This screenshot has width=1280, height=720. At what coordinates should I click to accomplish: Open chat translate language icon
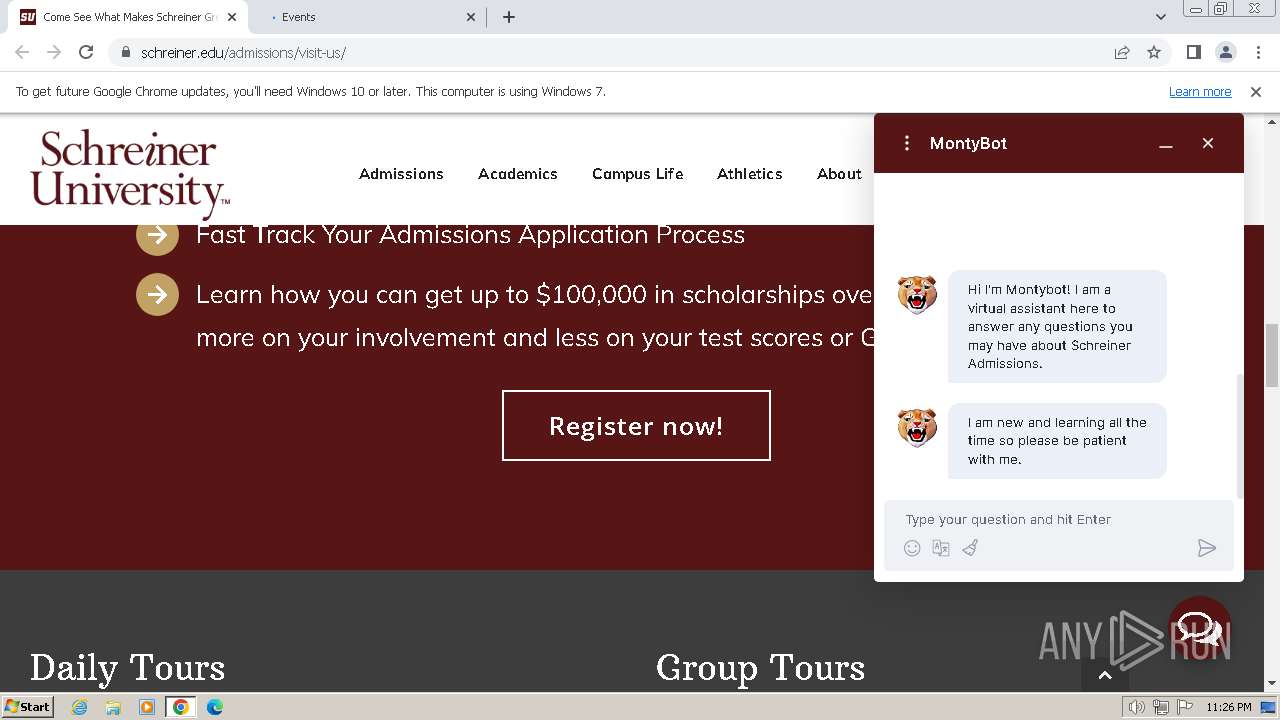click(x=941, y=548)
